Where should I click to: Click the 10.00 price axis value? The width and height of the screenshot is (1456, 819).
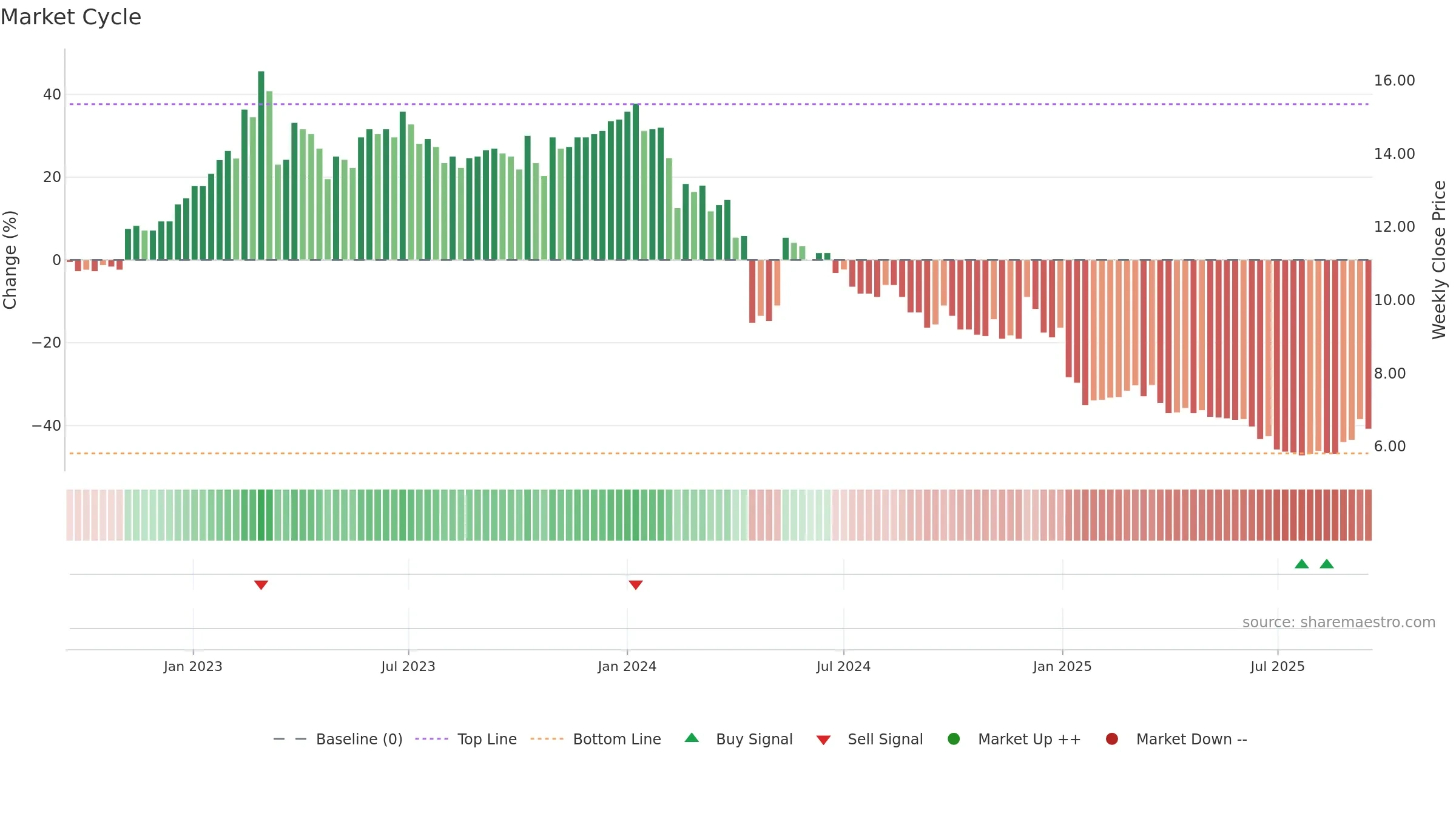pyautogui.click(x=1394, y=300)
